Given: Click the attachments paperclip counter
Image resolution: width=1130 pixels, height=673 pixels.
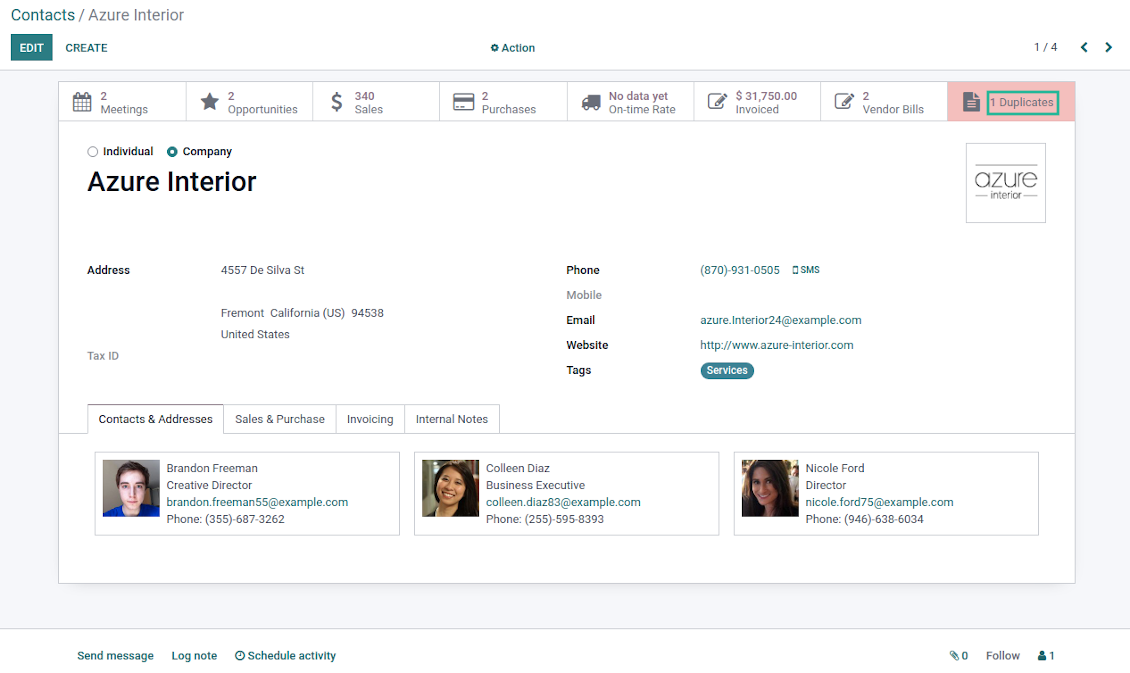Looking at the screenshot, I should 958,656.
